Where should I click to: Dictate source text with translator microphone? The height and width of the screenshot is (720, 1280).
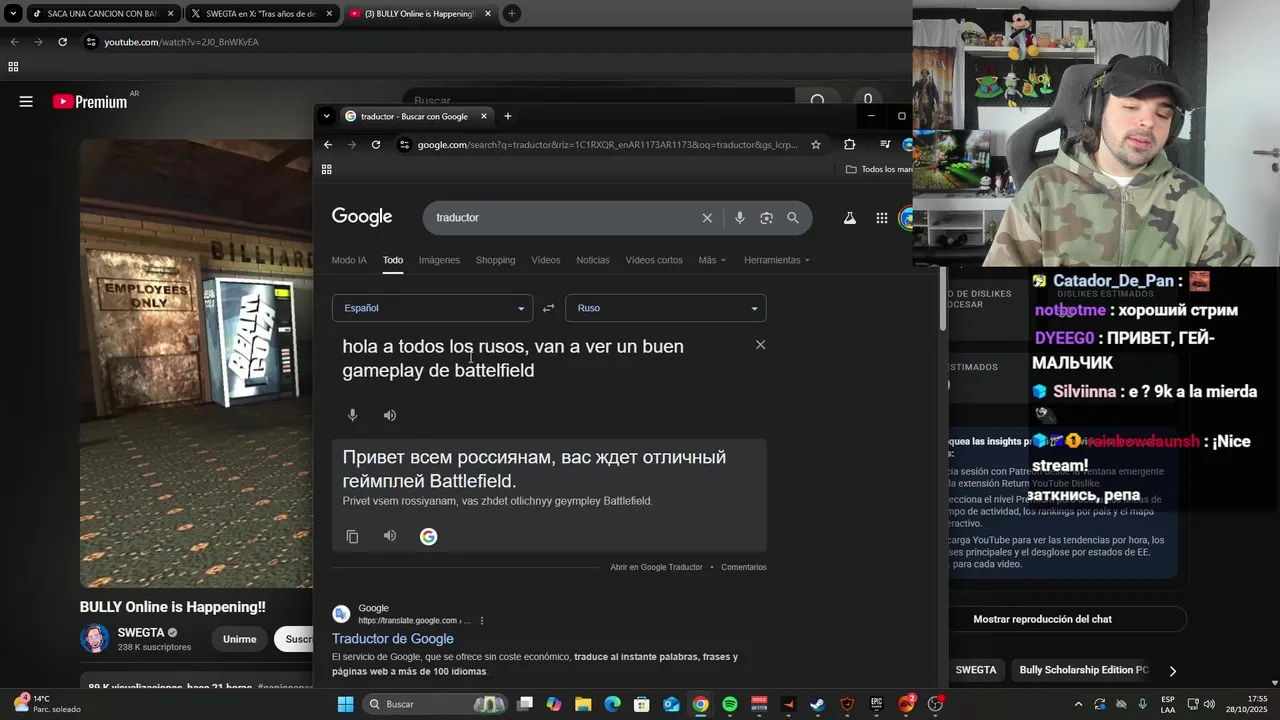352,415
